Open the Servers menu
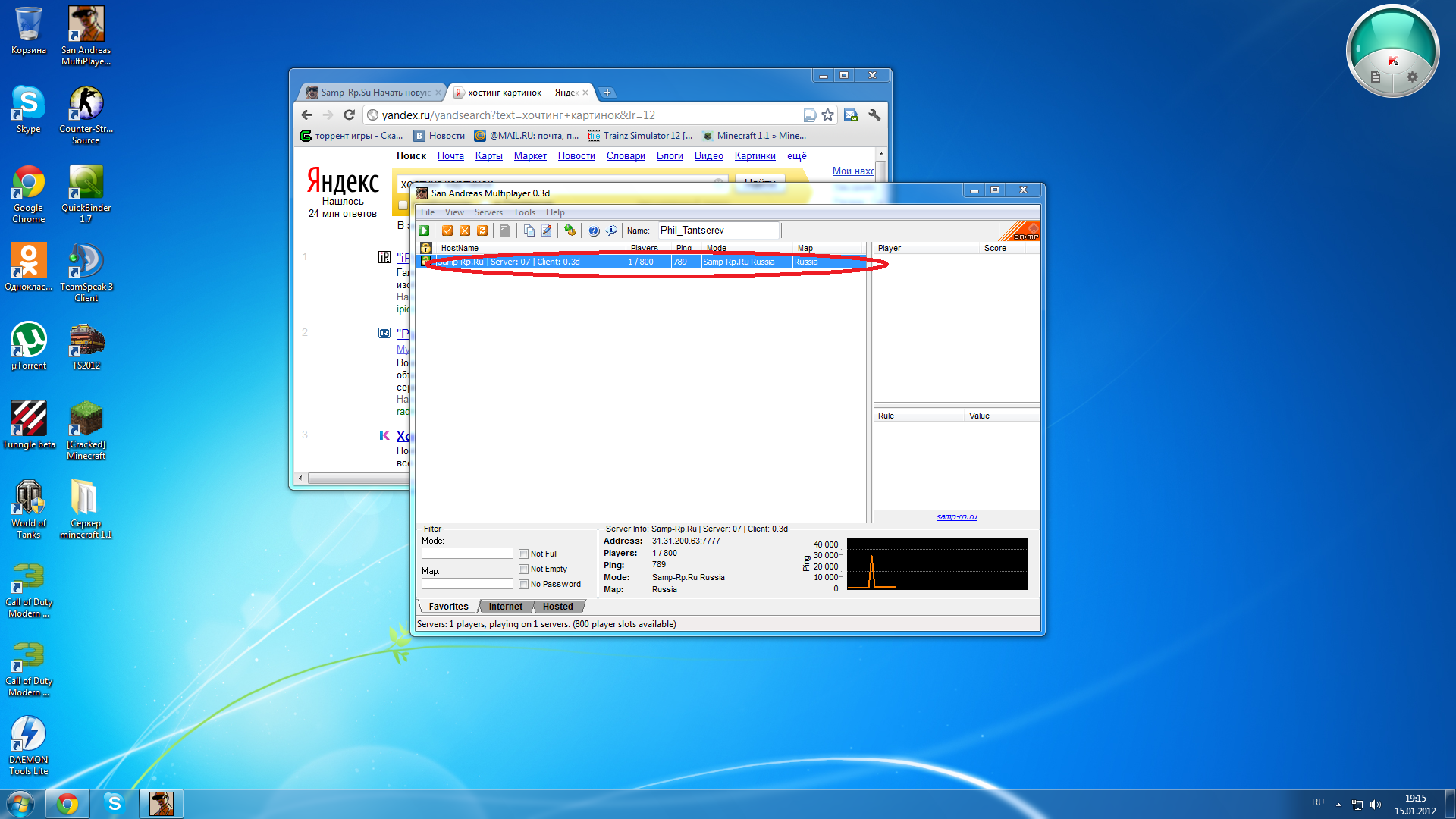The height and width of the screenshot is (819, 1456). coord(488,212)
